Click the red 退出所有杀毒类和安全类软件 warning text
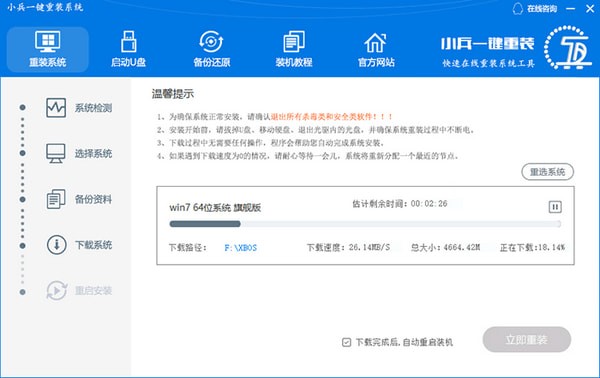The width and height of the screenshot is (600, 378). pos(332,117)
